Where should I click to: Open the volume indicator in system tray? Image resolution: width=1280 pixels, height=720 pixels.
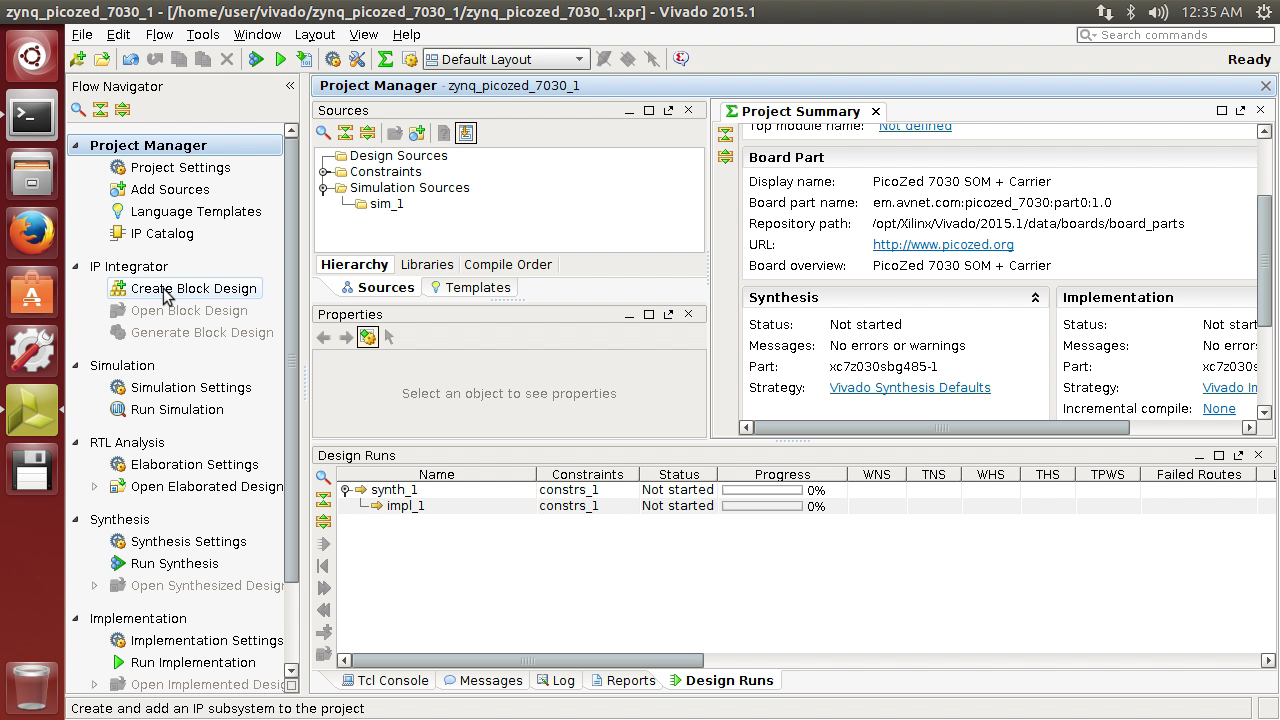[x=1158, y=12]
